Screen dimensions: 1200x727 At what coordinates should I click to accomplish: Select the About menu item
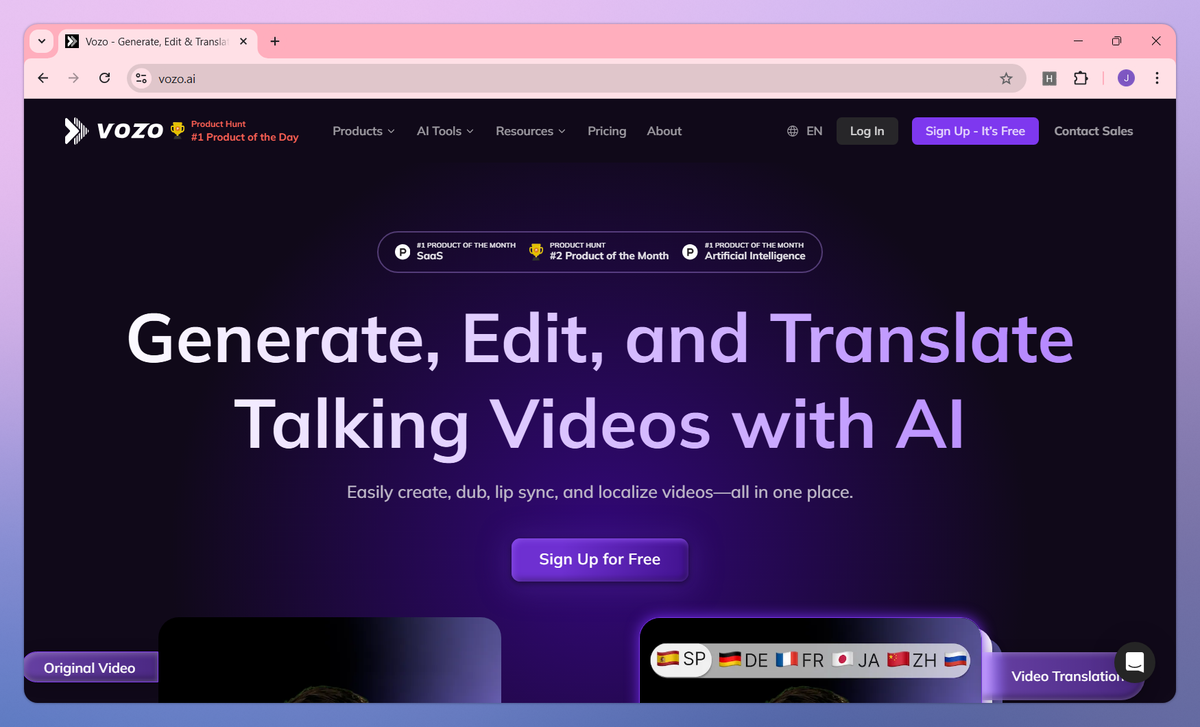click(x=663, y=130)
